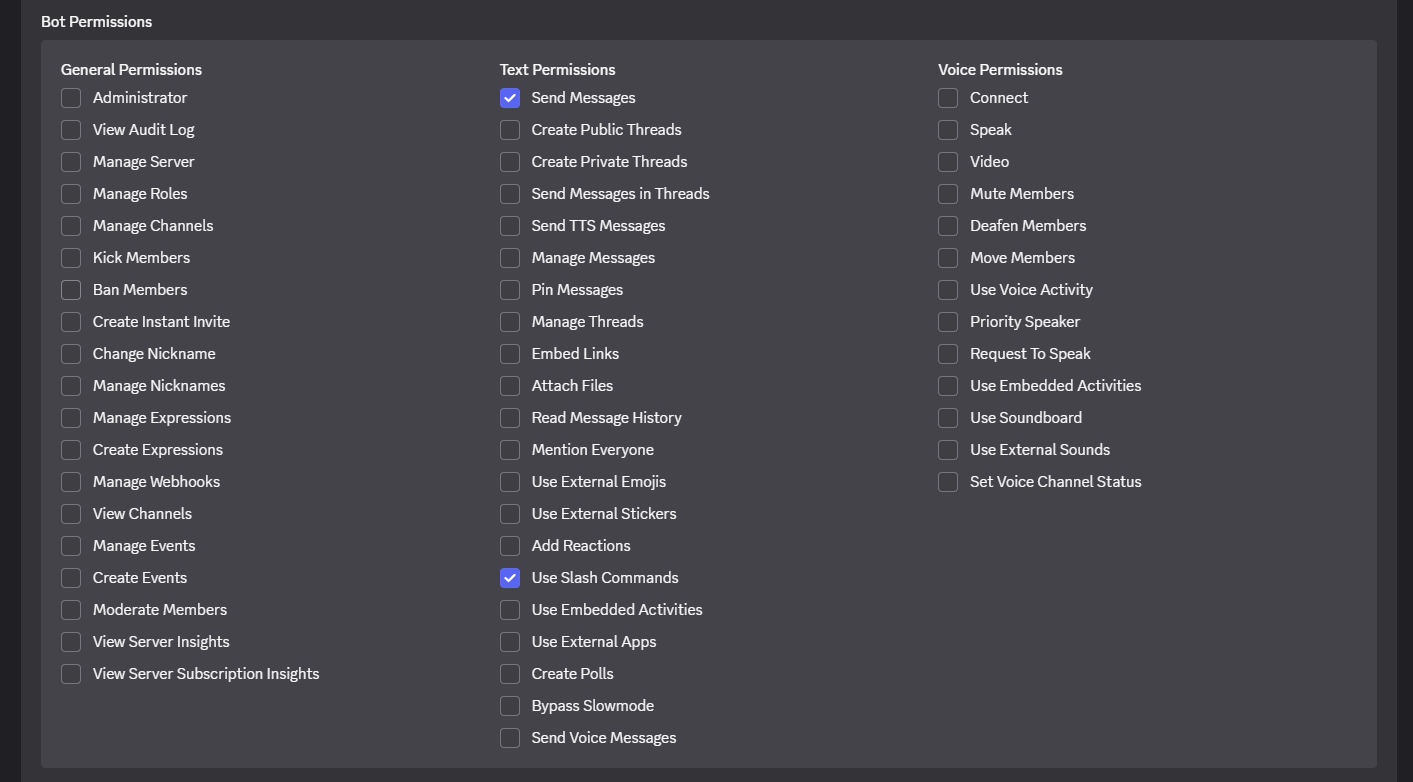This screenshot has height=782, width=1413.
Task: Enable Kick Members permission
Action: (71, 257)
